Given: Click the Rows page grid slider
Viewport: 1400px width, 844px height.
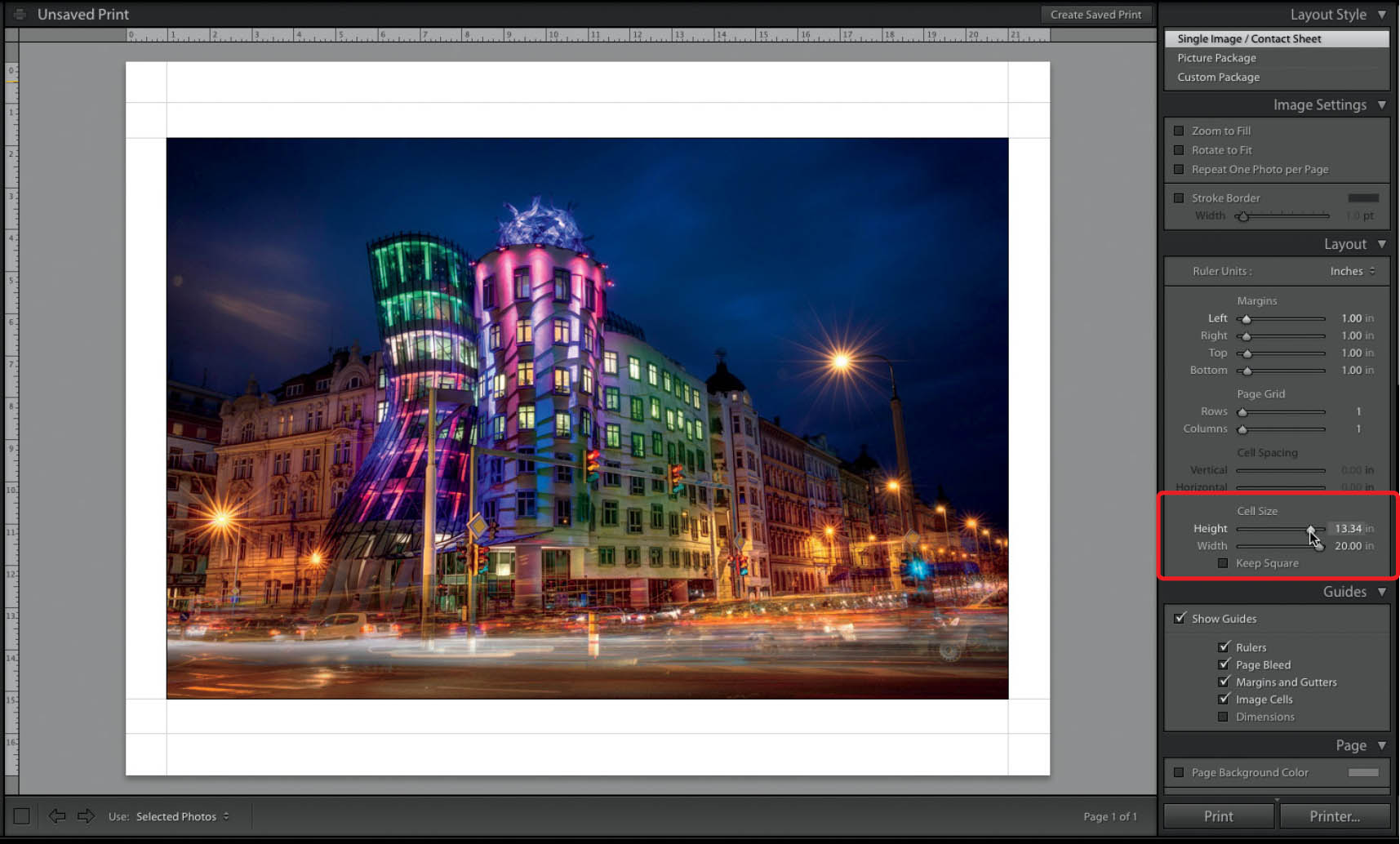Looking at the screenshot, I should click(1281, 411).
